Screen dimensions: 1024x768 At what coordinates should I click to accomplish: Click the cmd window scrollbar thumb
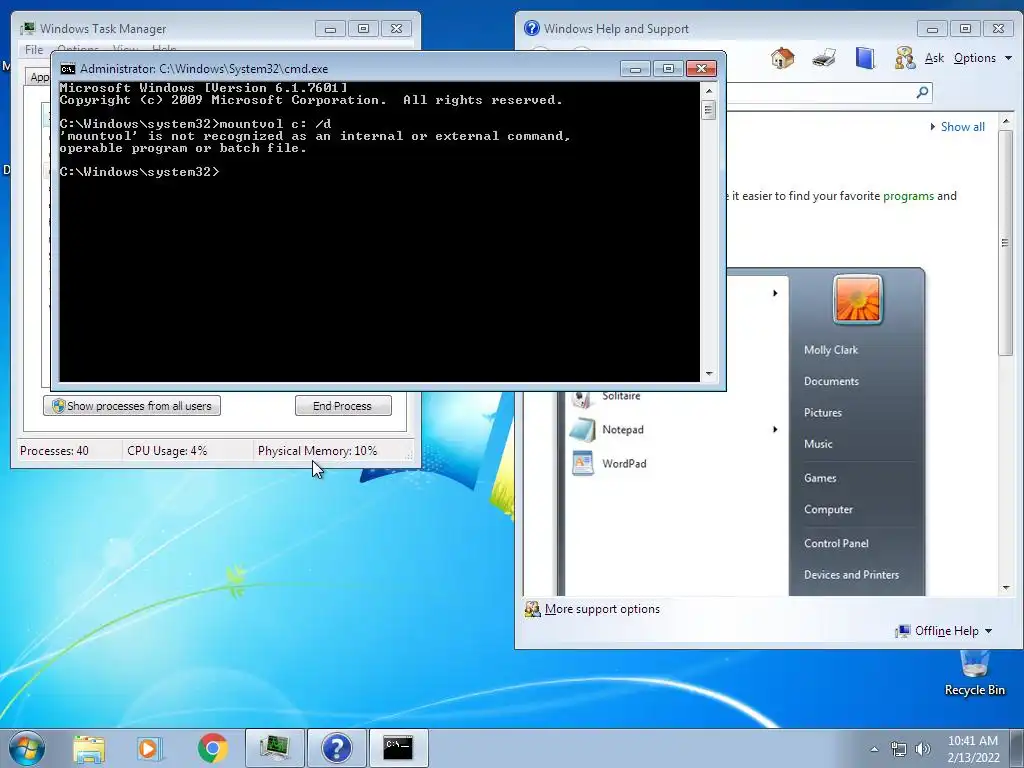709,110
